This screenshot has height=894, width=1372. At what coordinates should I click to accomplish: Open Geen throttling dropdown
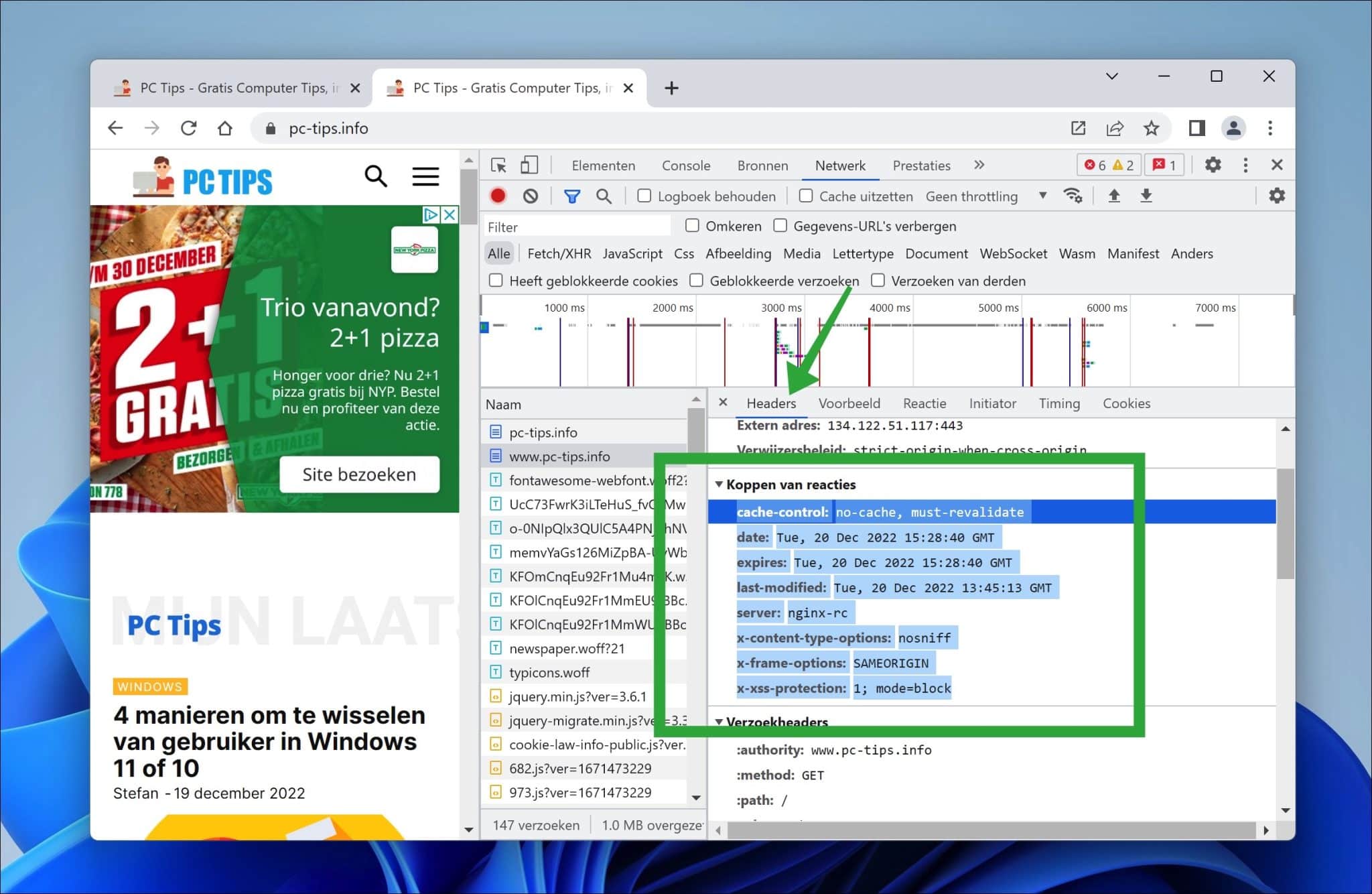click(985, 196)
